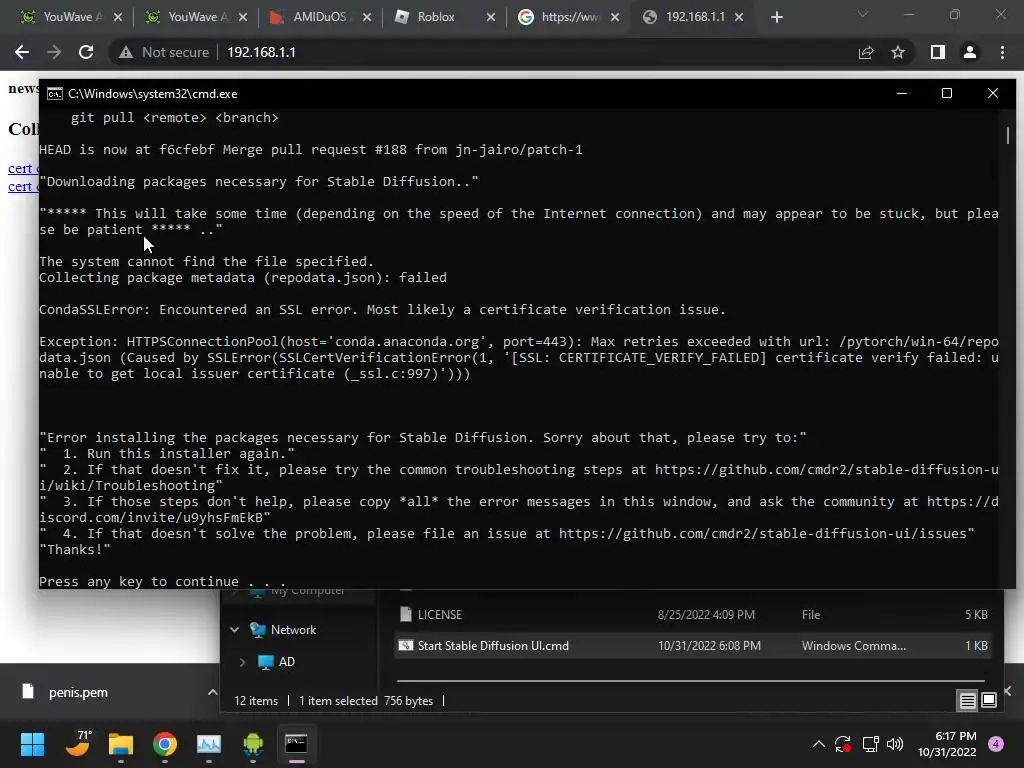Select the 192.168.1.1 tab
The image size is (1024, 768).
[694, 17]
